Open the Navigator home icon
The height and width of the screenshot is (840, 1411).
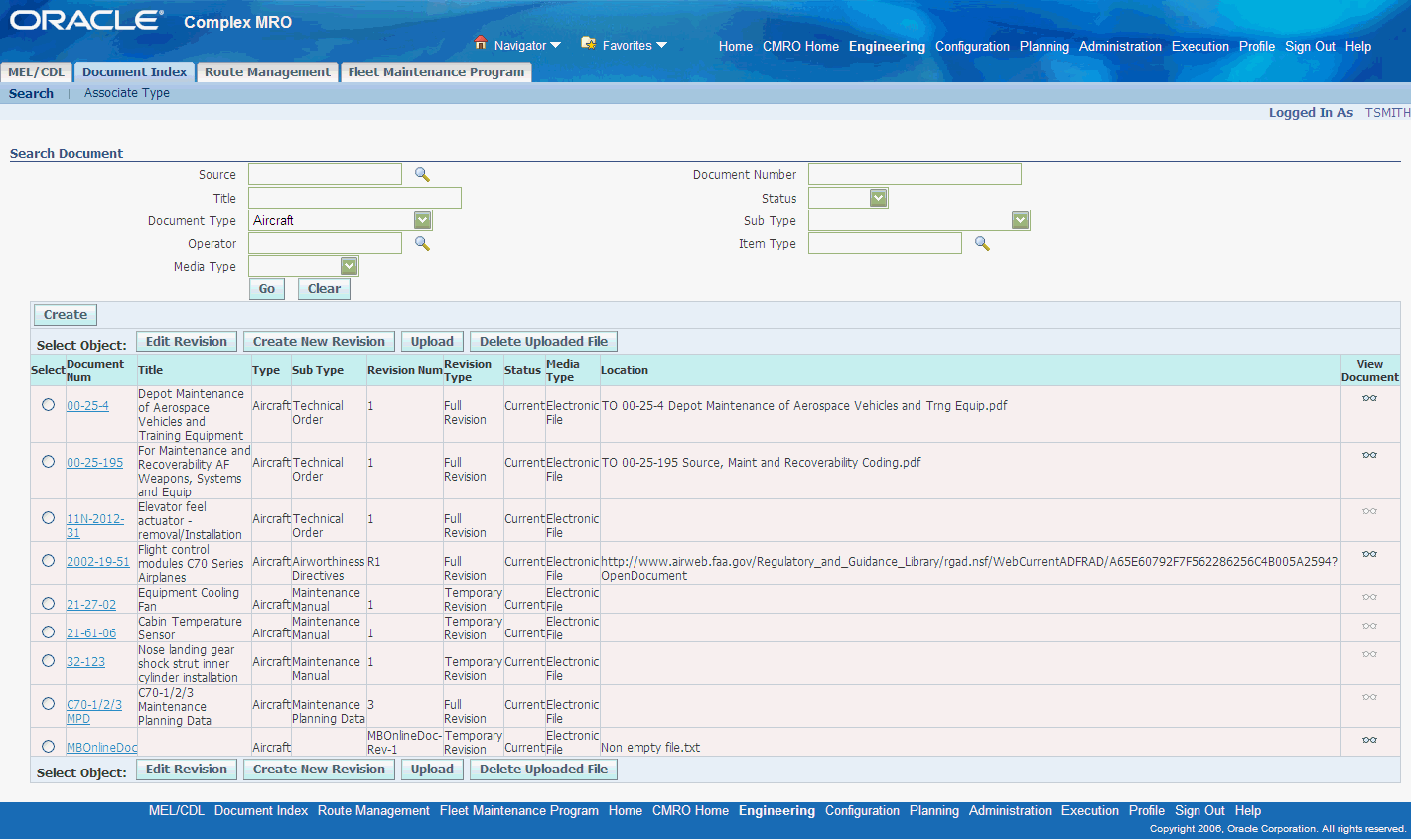[x=481, y=43]
